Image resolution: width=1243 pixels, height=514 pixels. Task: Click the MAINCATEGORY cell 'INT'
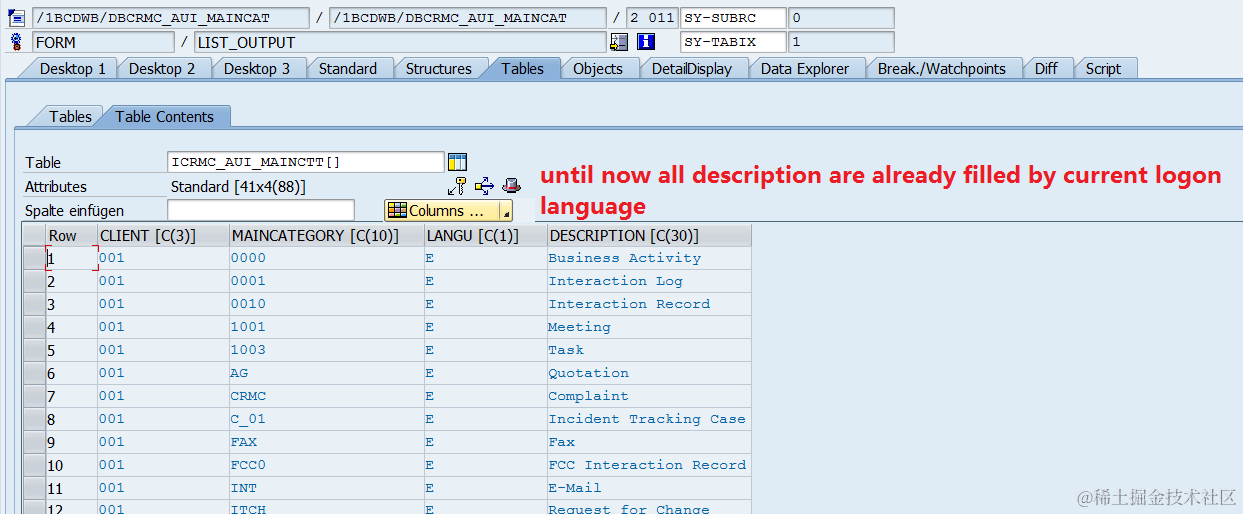point(327,488)
